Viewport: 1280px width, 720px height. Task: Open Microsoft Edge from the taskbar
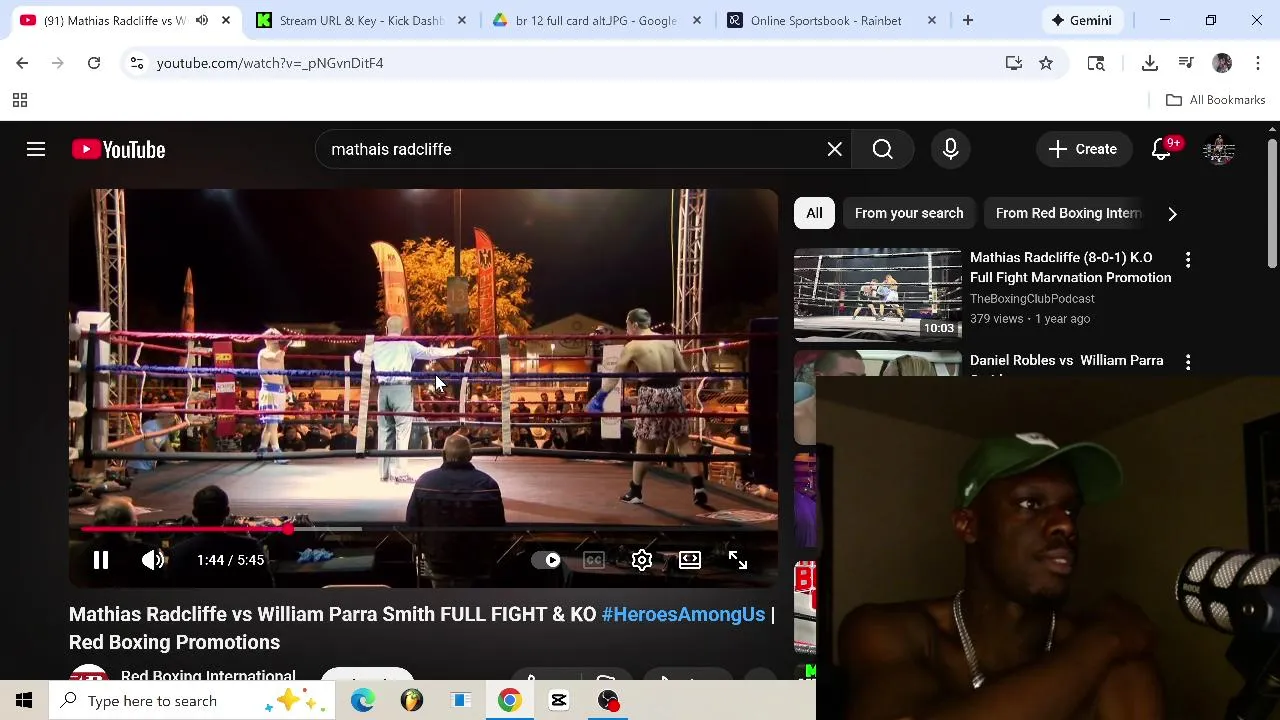363,701
